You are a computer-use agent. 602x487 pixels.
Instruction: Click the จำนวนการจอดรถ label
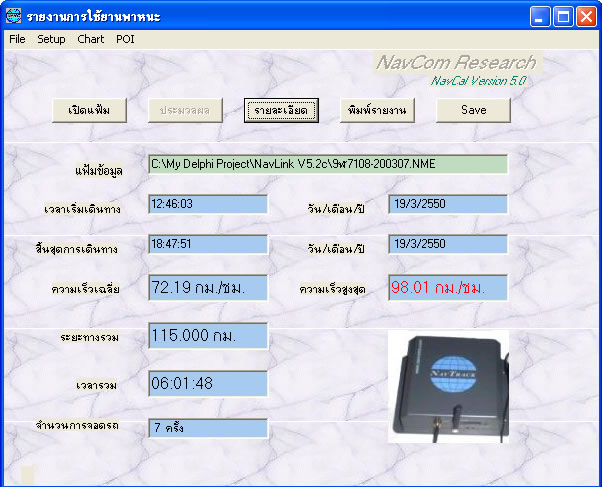pos(77,425)
